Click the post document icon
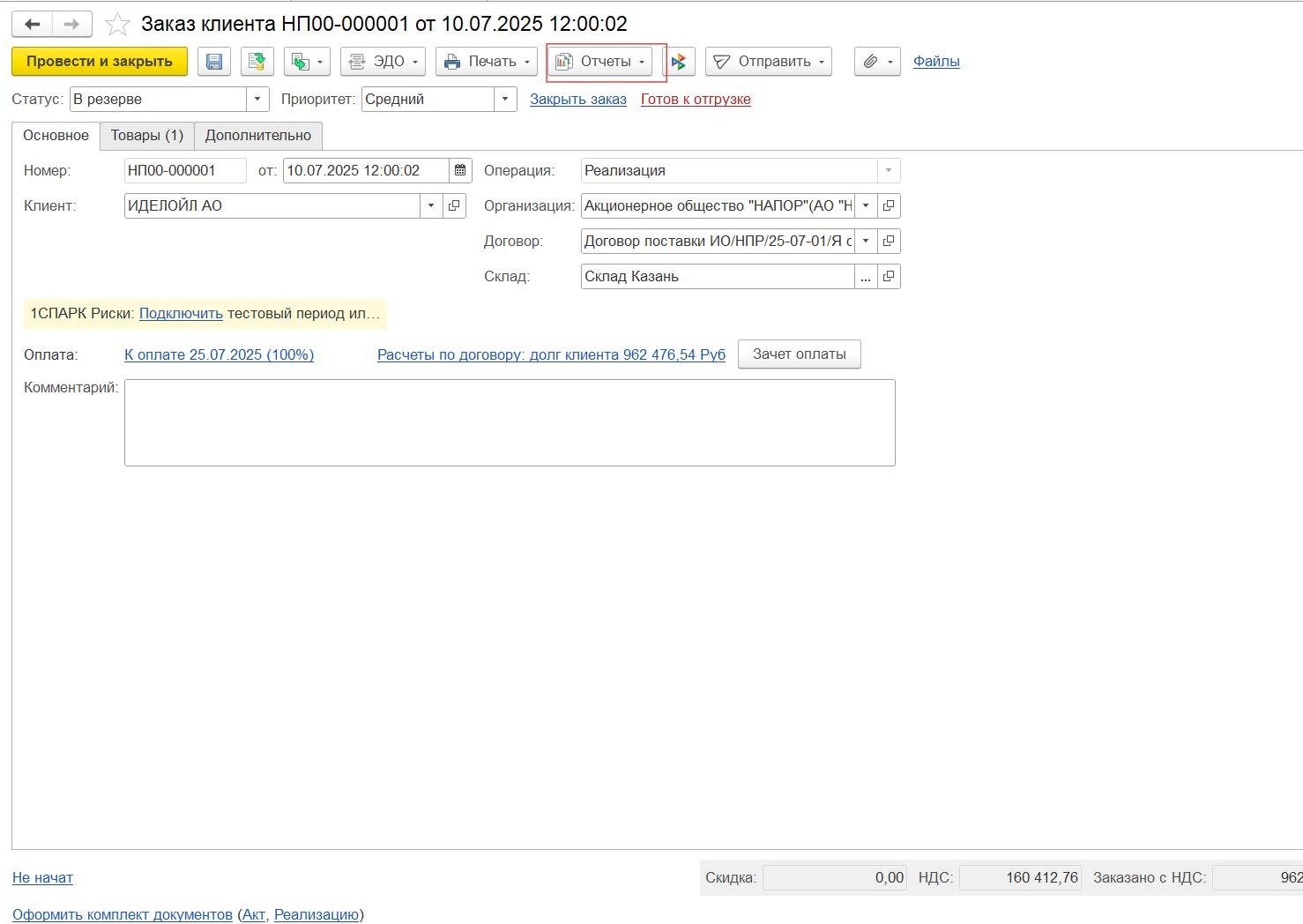 pos(257,62)
